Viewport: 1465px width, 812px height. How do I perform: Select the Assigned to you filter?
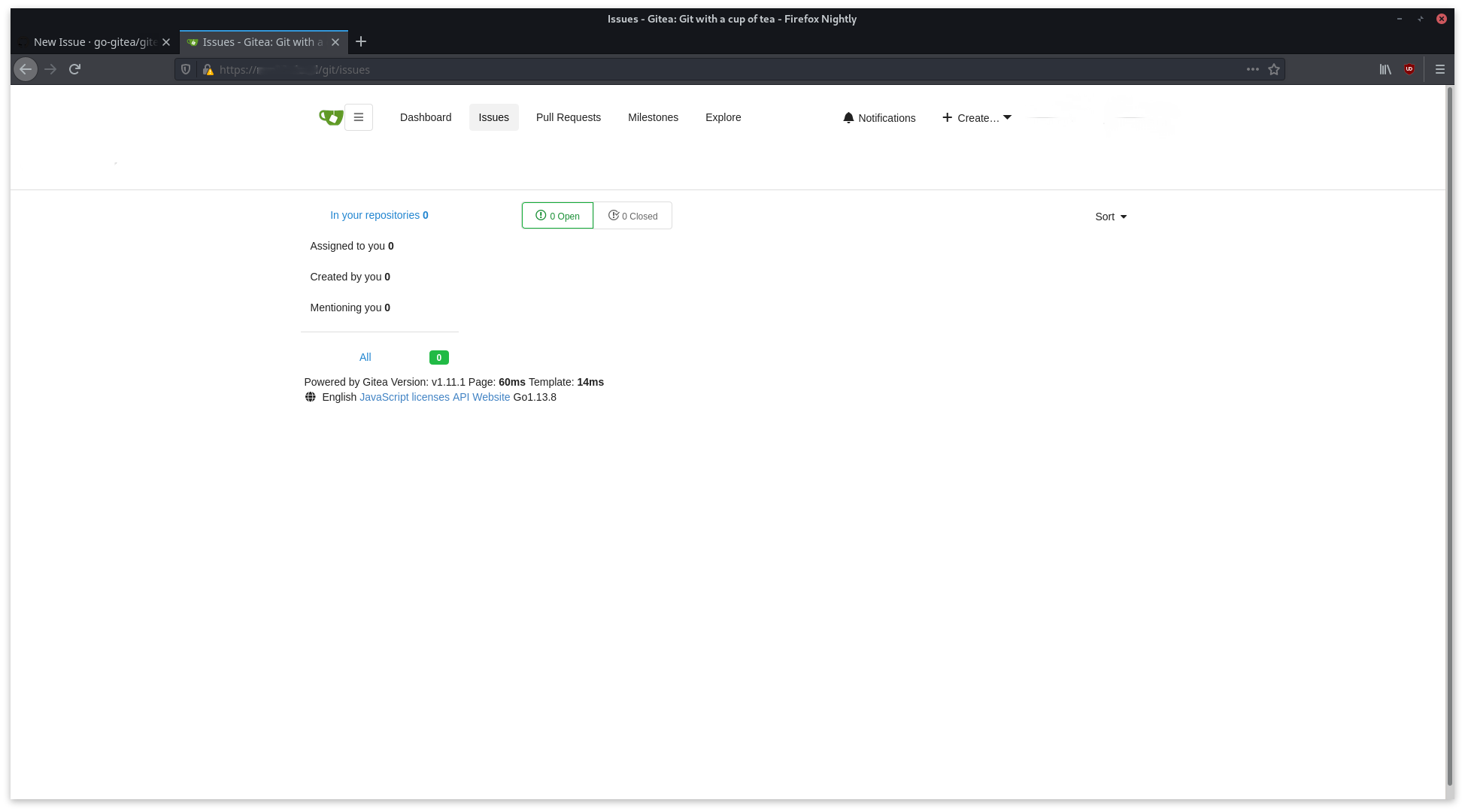click(x=350, y=246)
